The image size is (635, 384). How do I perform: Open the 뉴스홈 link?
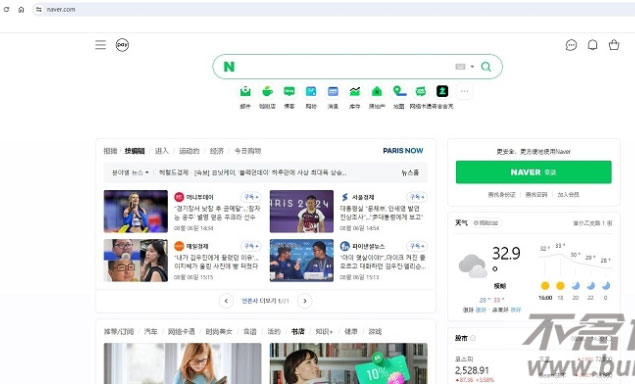tap(410, 173)
